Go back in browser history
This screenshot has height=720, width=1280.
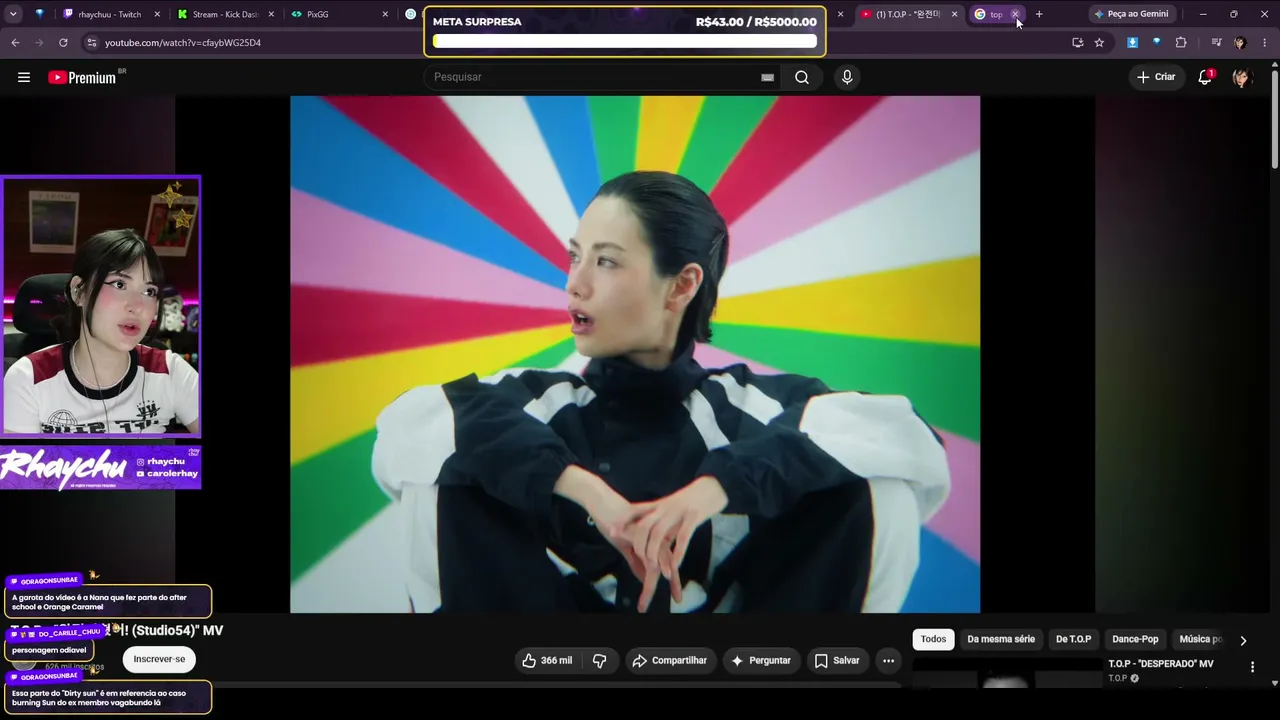15,43
